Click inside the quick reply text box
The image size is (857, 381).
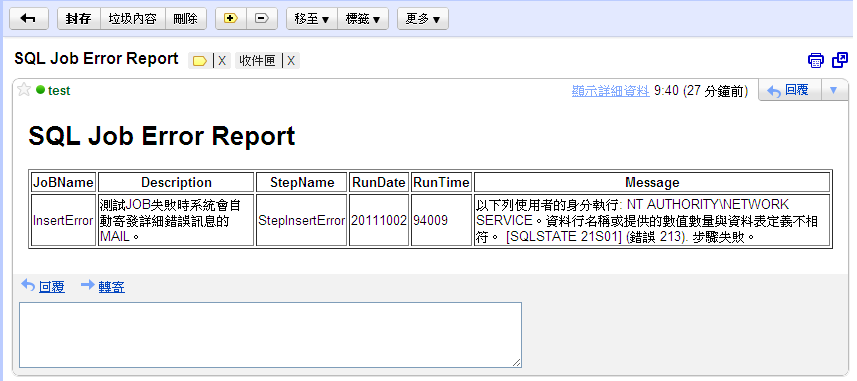(x=271, y=335)
